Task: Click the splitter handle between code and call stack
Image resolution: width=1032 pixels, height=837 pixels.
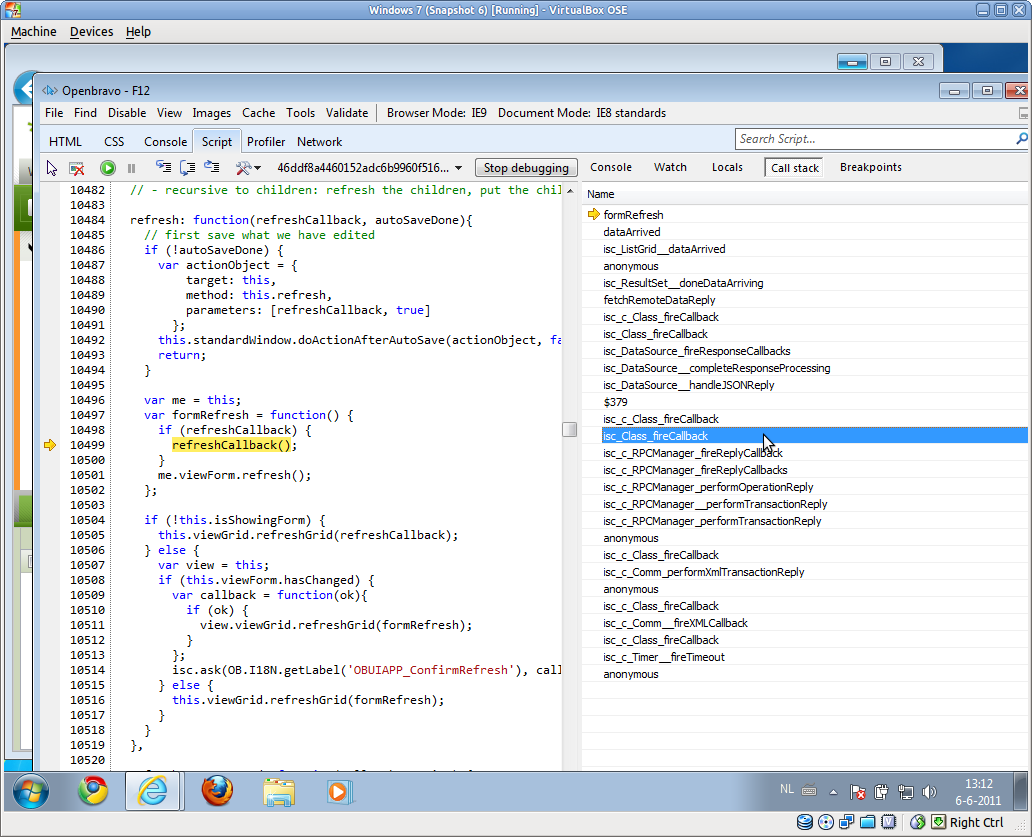Action: (569, 429)
